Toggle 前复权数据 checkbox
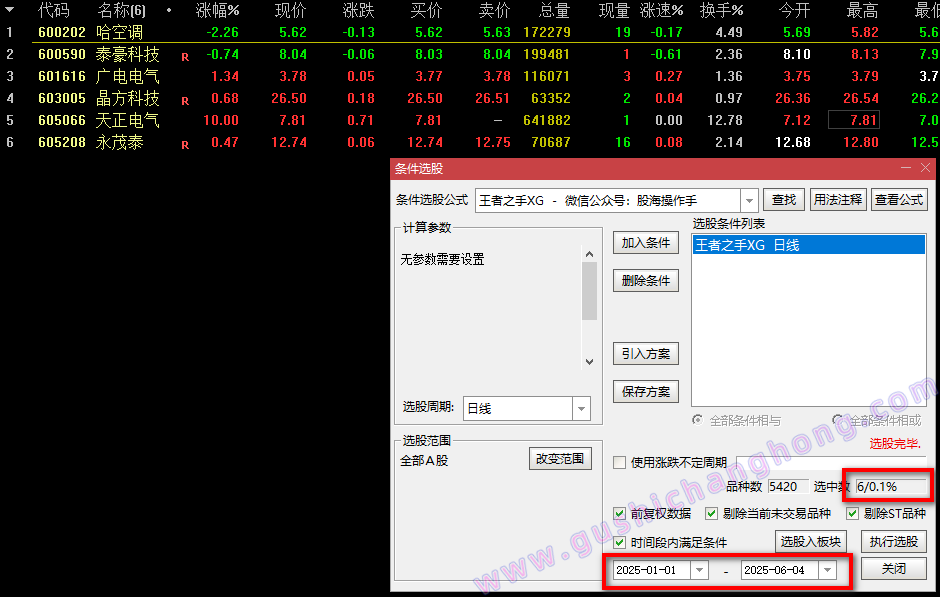This screenshot has height=597, width=940. 619,514
